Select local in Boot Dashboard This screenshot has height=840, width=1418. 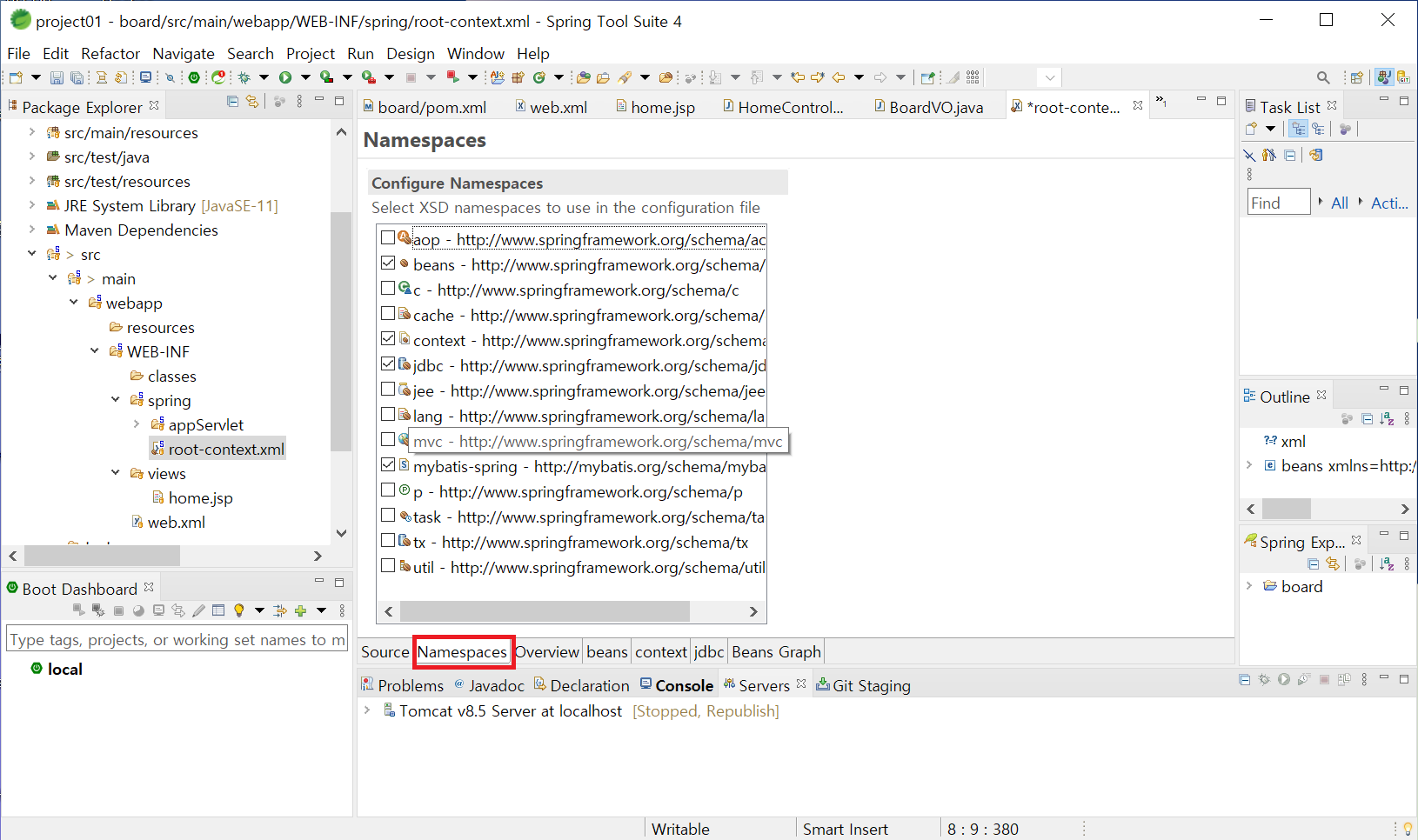(x=57, y=669)
